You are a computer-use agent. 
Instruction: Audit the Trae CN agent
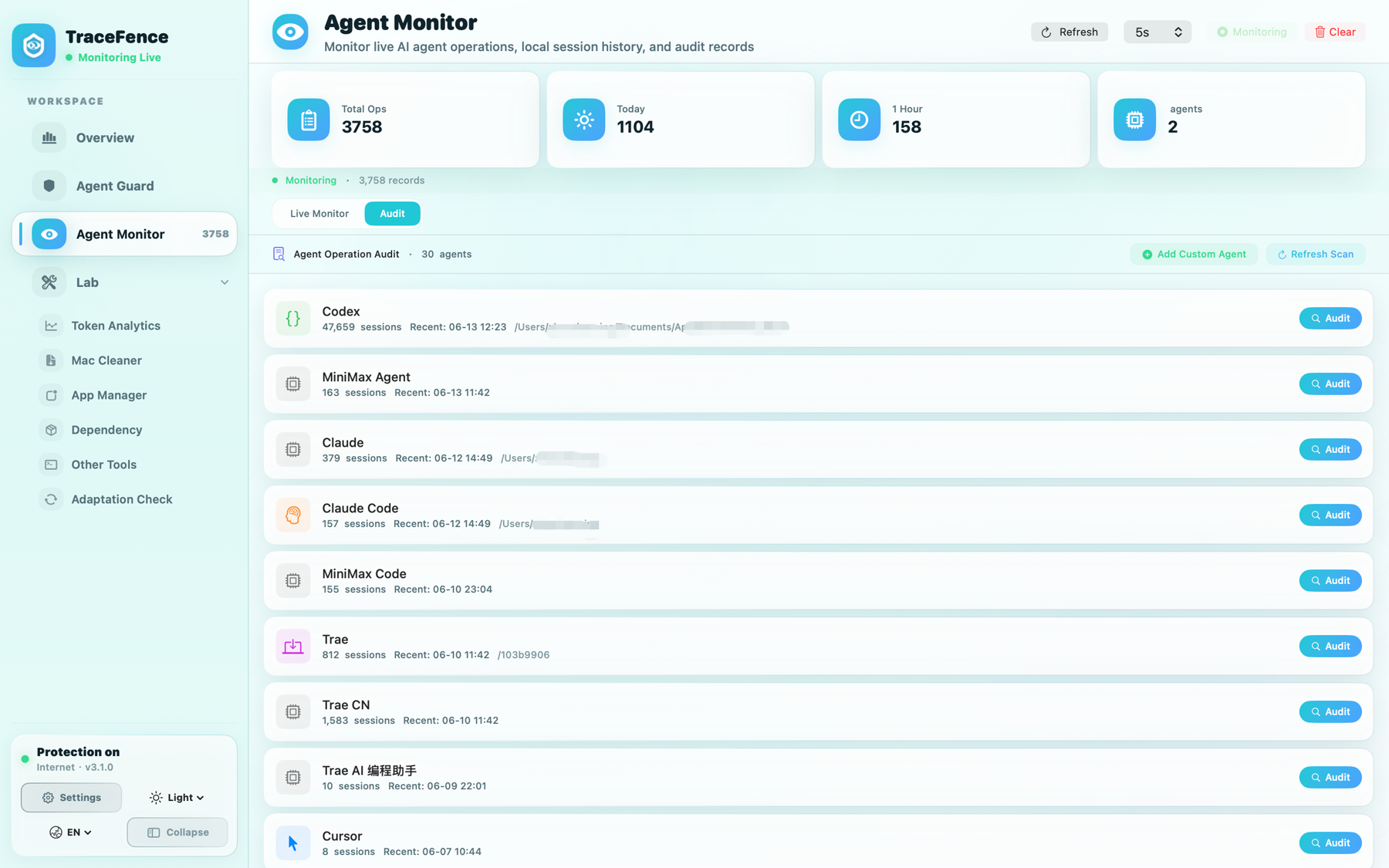(1330, 711)
